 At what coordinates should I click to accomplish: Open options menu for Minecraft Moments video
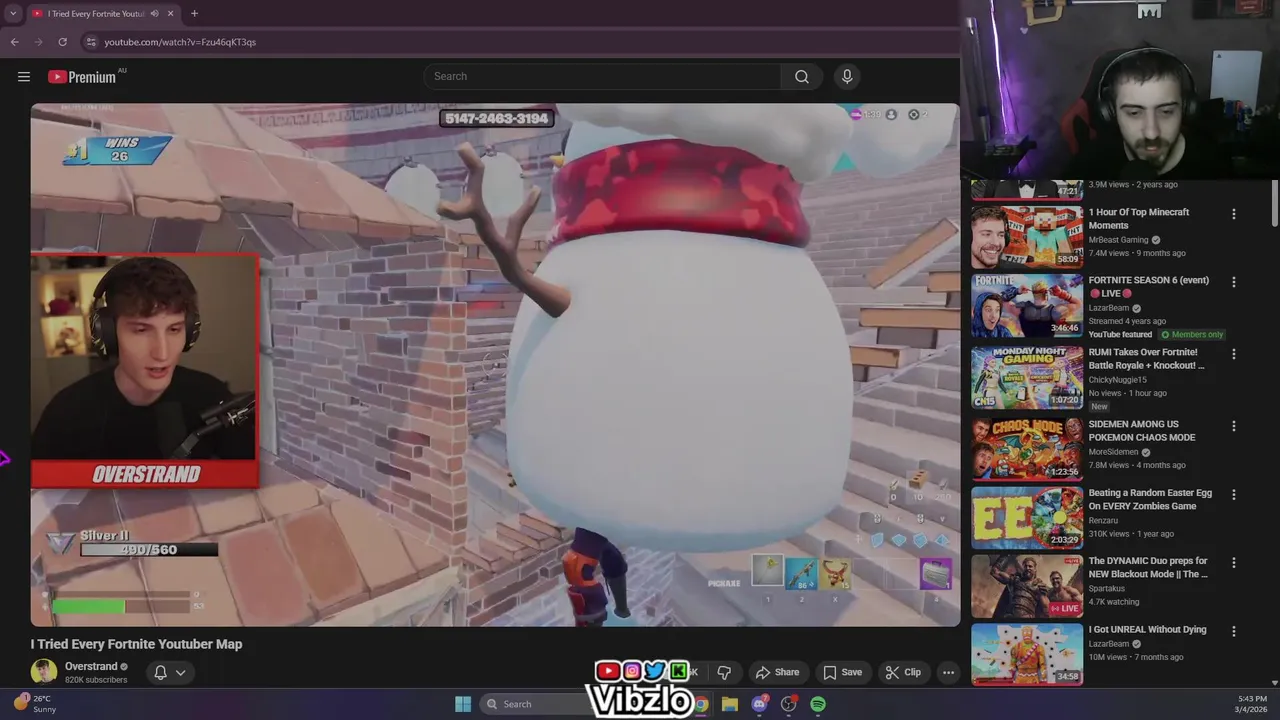tap(1233, 214)
